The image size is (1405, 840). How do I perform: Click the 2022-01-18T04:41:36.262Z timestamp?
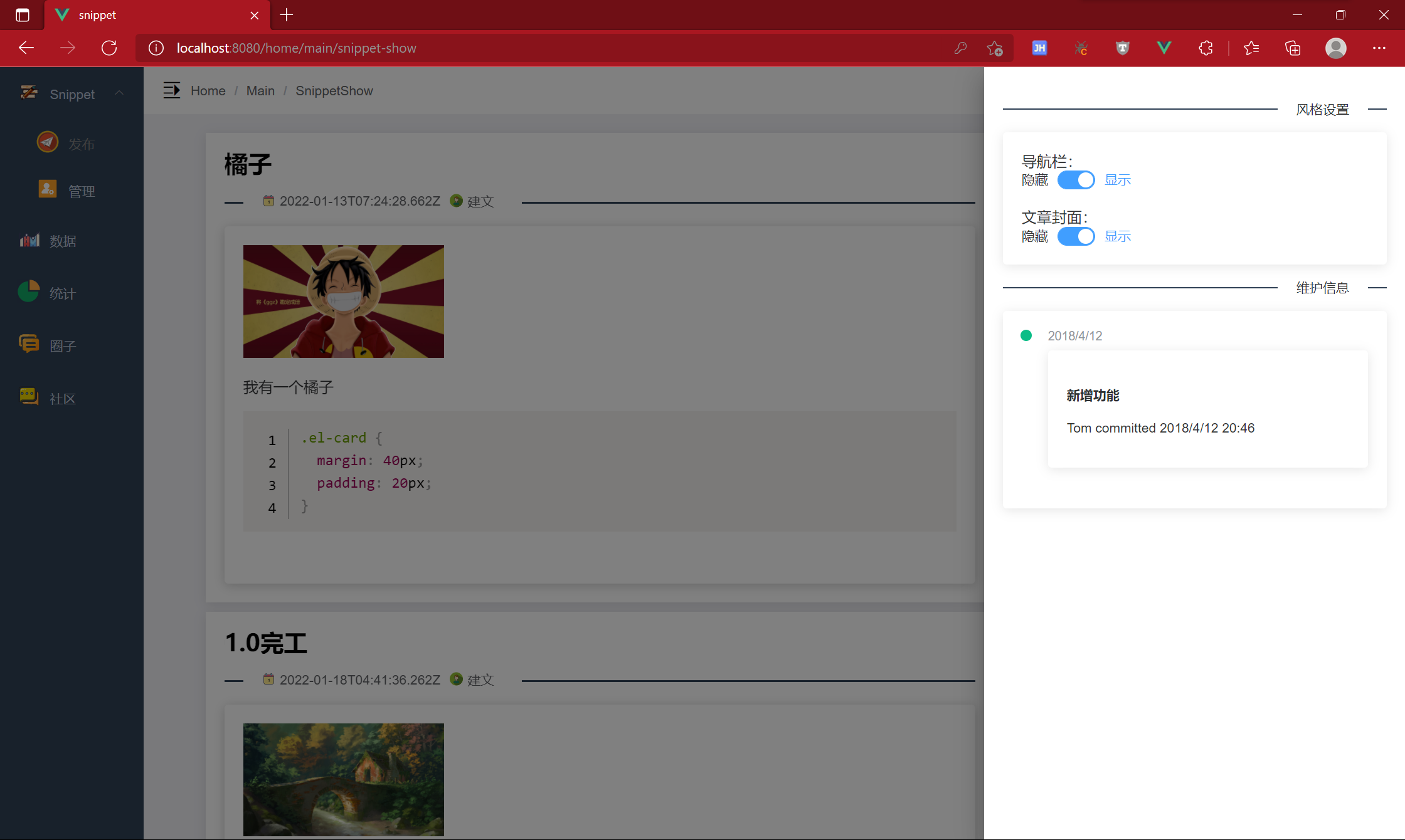(360, 680)
